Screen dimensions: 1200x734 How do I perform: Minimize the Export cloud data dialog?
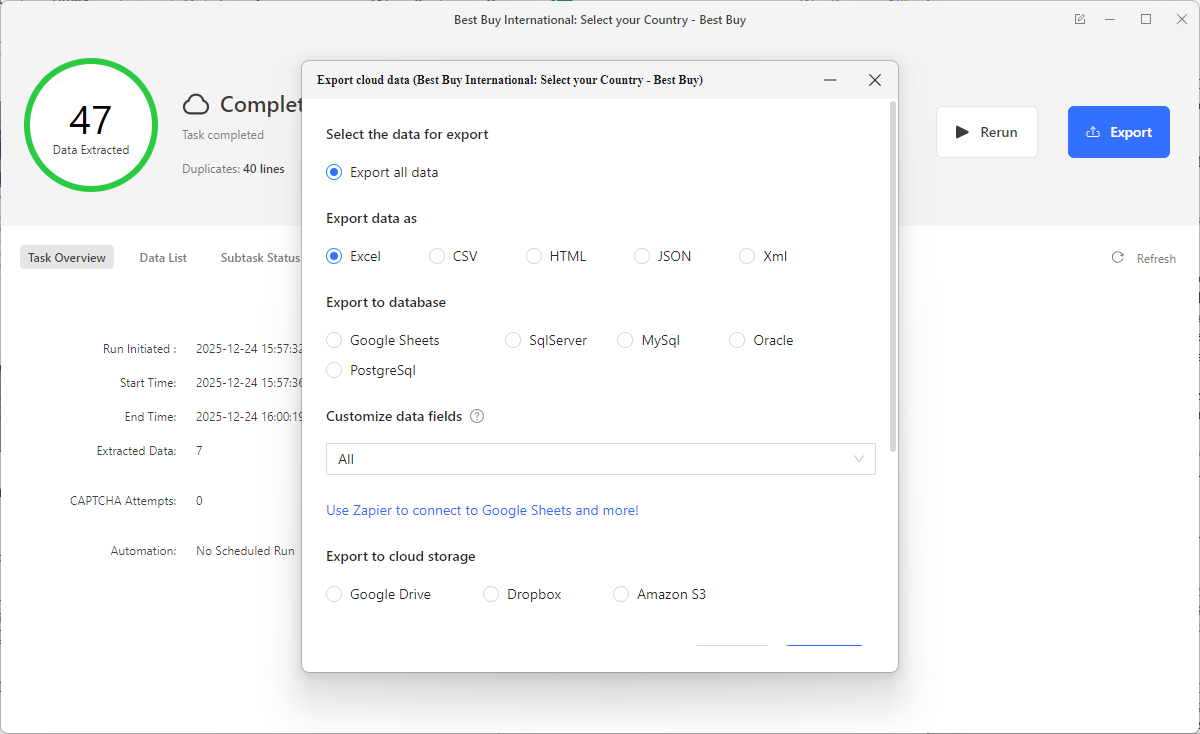click(x=830, y=79)
